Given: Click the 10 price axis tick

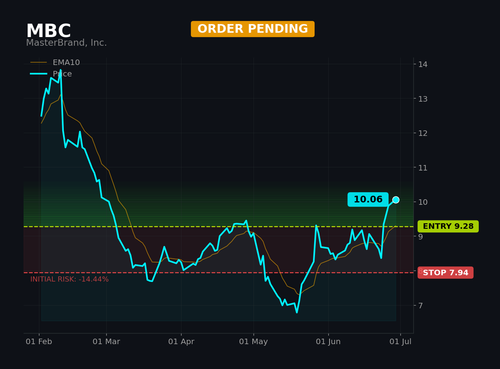Looking at the screenshot, I should pos(423,202).
